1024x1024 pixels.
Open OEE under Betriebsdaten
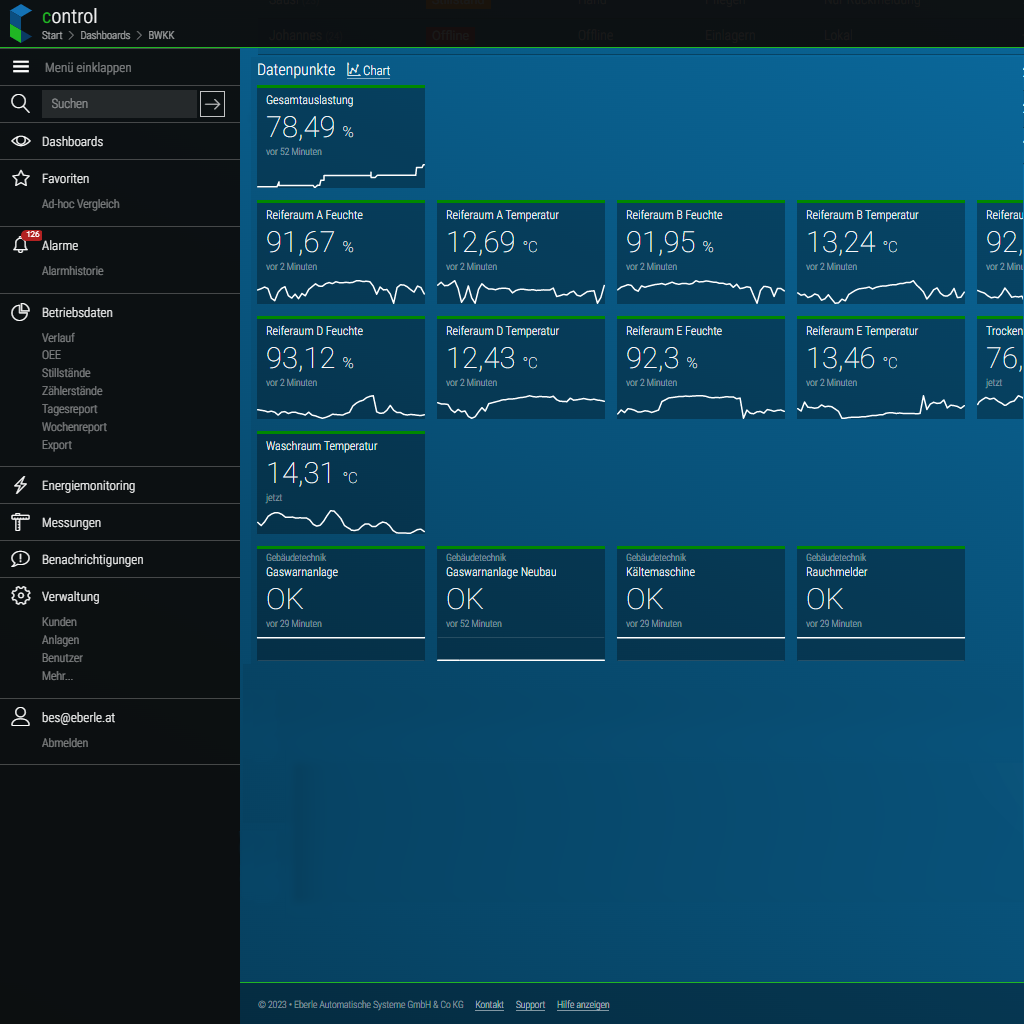(52, 355)
